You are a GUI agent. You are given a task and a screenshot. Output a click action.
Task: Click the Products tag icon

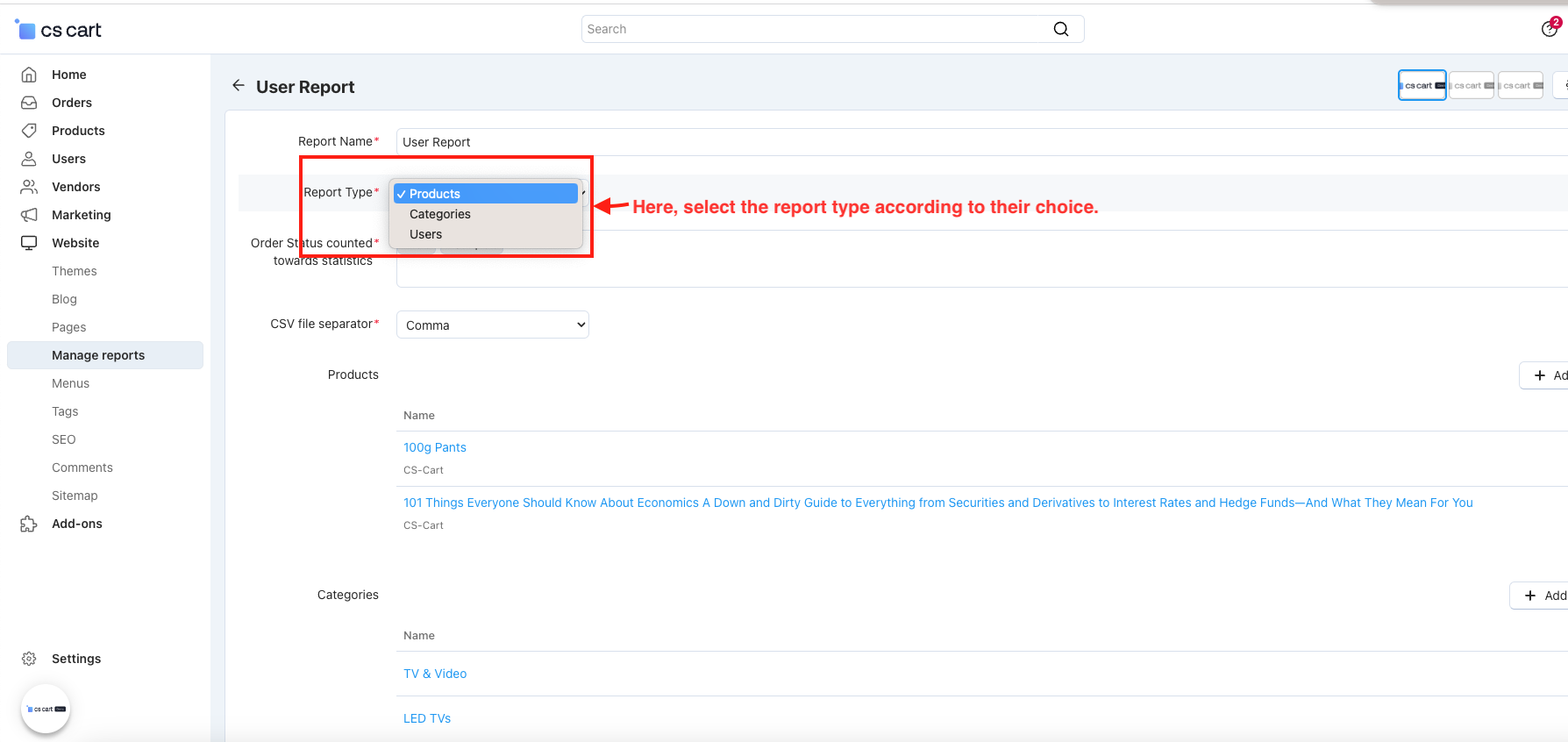[x=29, y=131]
